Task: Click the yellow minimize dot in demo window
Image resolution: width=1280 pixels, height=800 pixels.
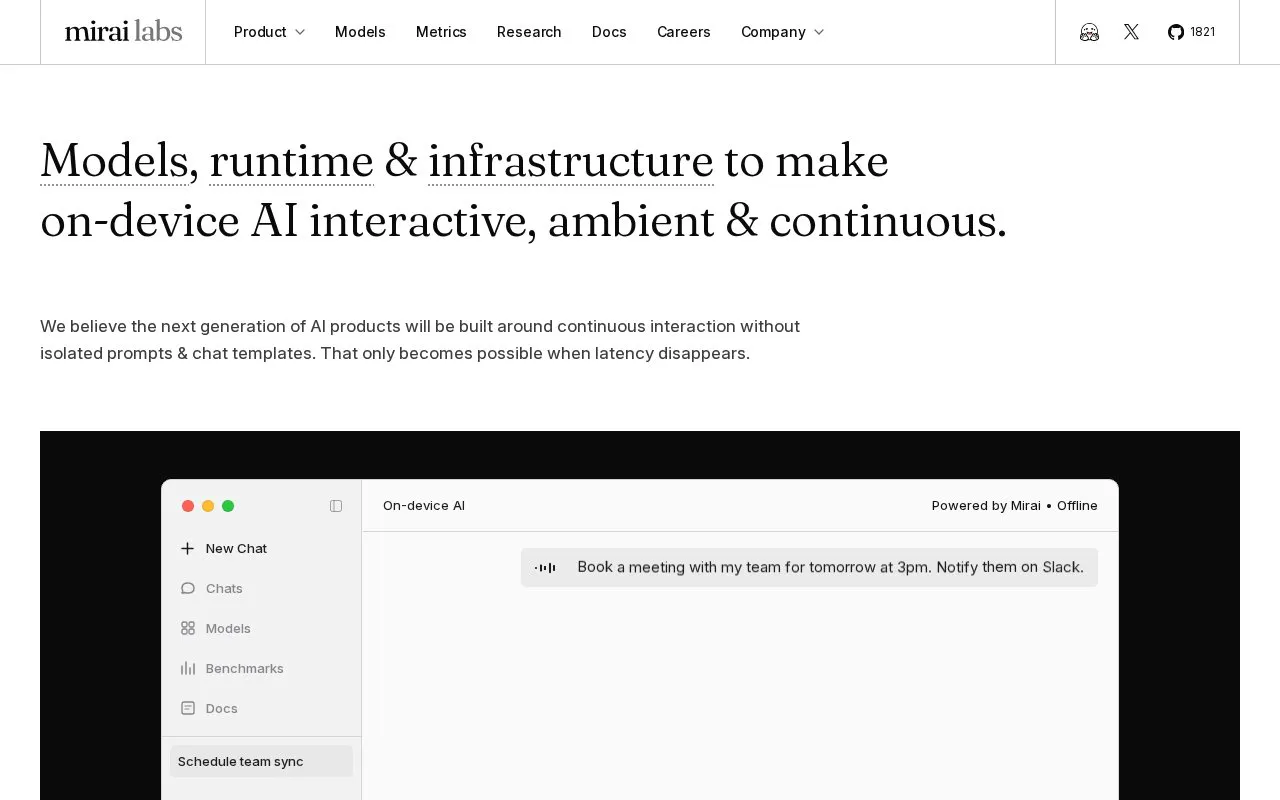Action: (x=208, y=506)
